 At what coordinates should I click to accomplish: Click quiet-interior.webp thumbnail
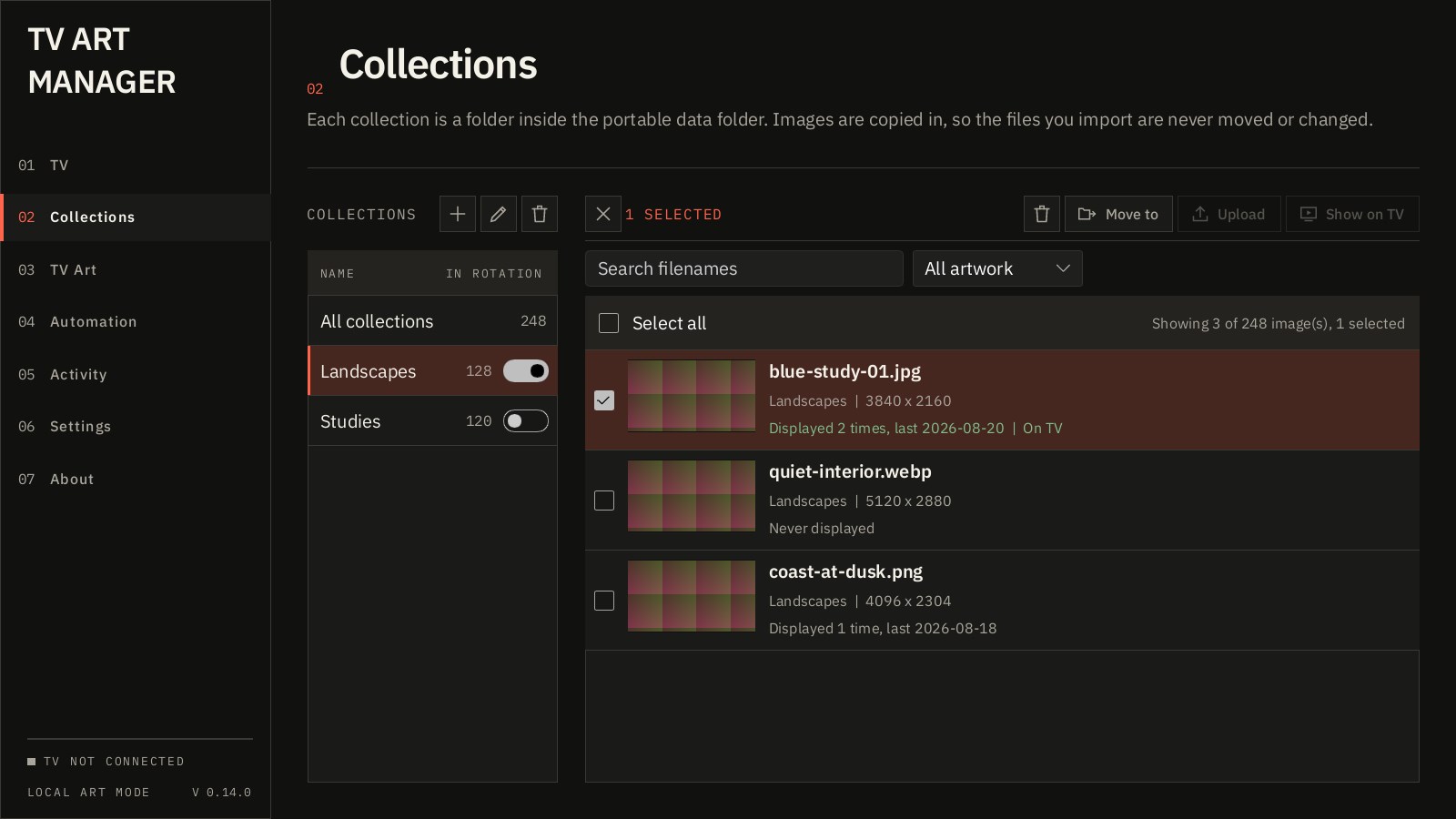(692, 496)
